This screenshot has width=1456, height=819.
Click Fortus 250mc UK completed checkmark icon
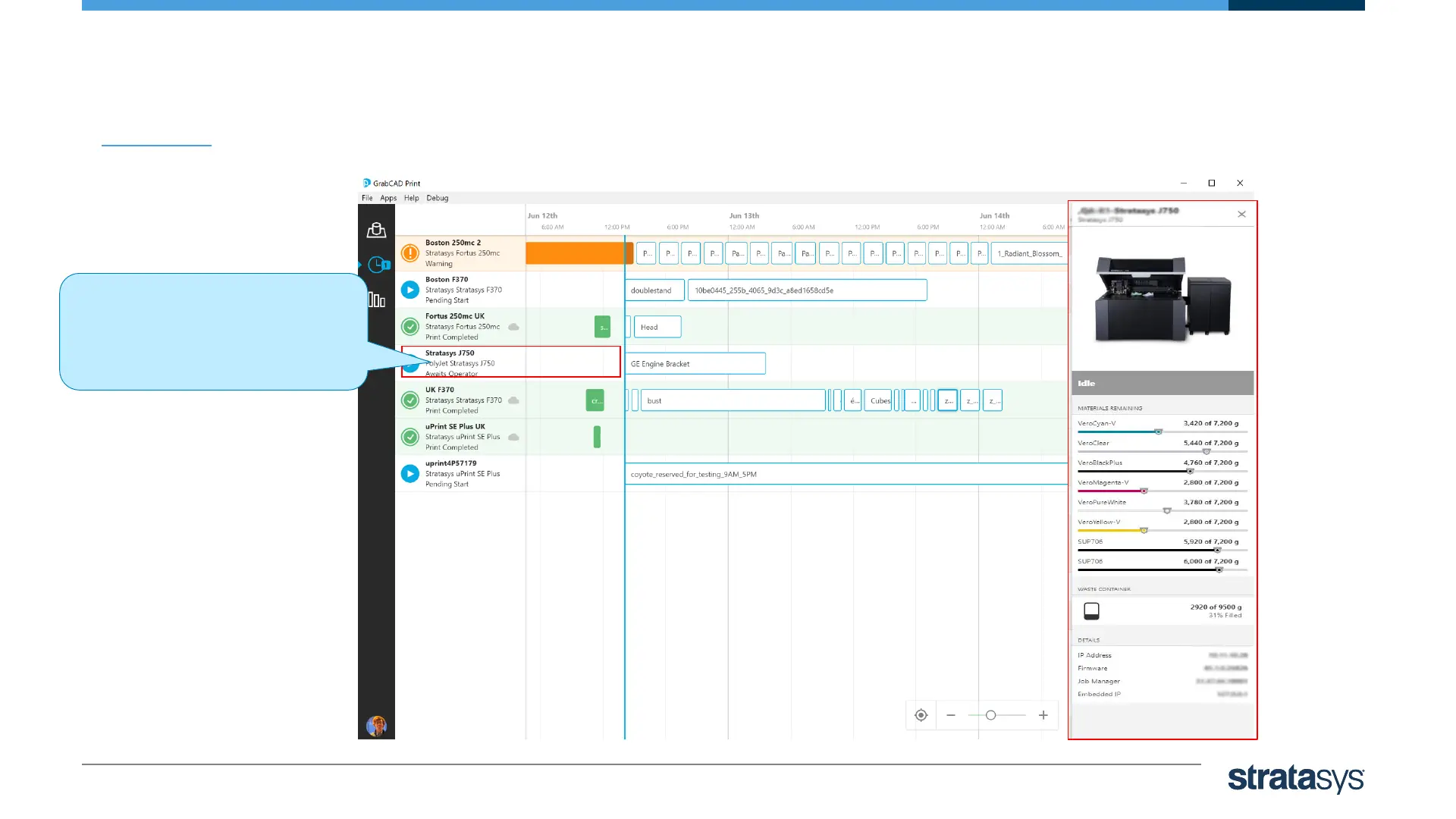tap(410, 327)
